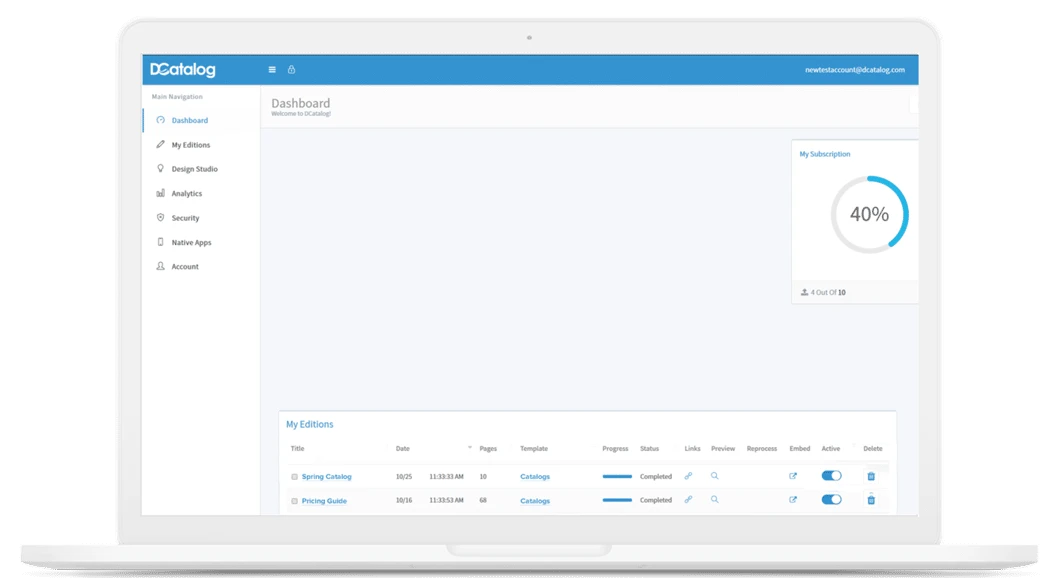Screen dimensions: 1061x578
Task: Delete Pricing Guide with the trash icon
Action: pyautogui.click(x=871, y=500)
